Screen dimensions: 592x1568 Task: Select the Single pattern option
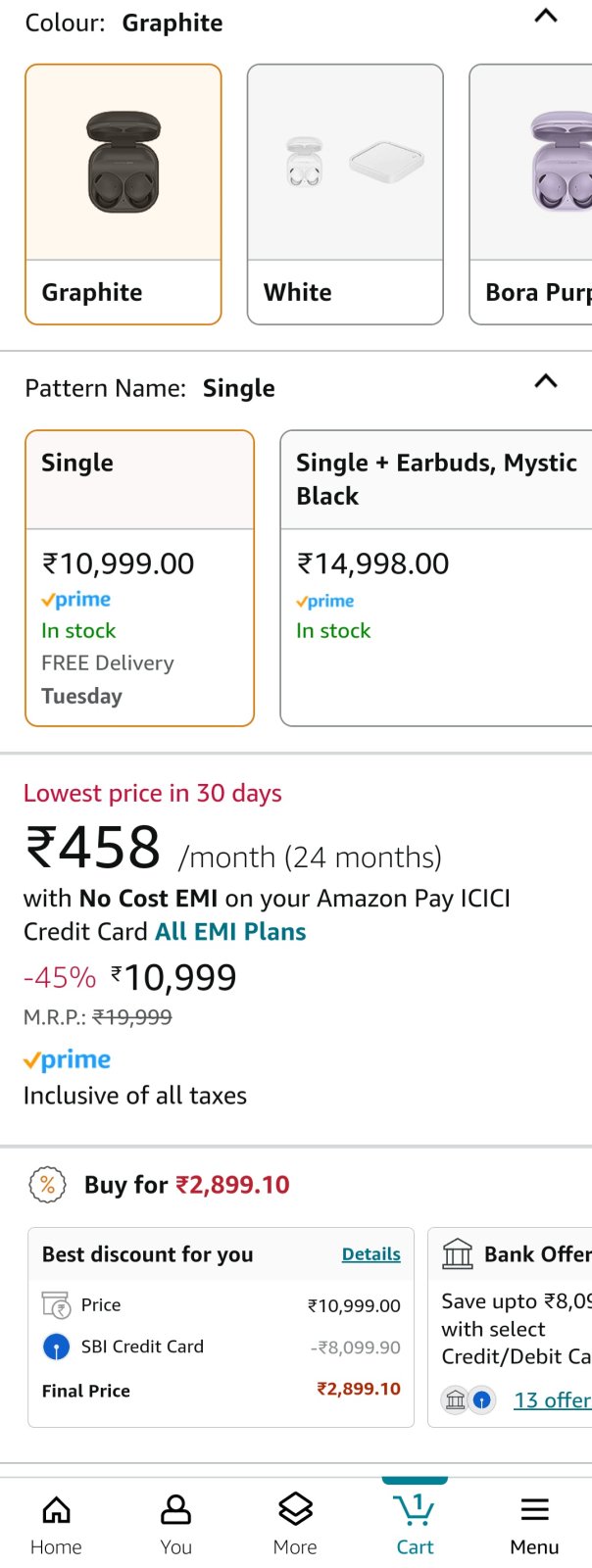(139, 578)
